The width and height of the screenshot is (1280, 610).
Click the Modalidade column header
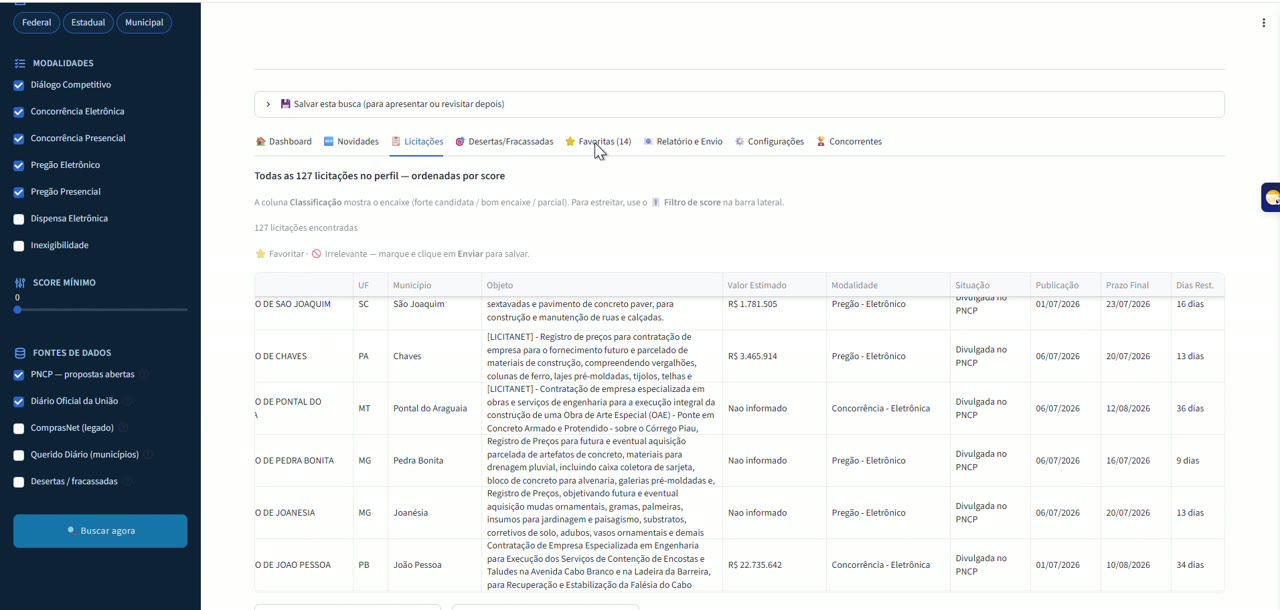click(x=888, y=285)
